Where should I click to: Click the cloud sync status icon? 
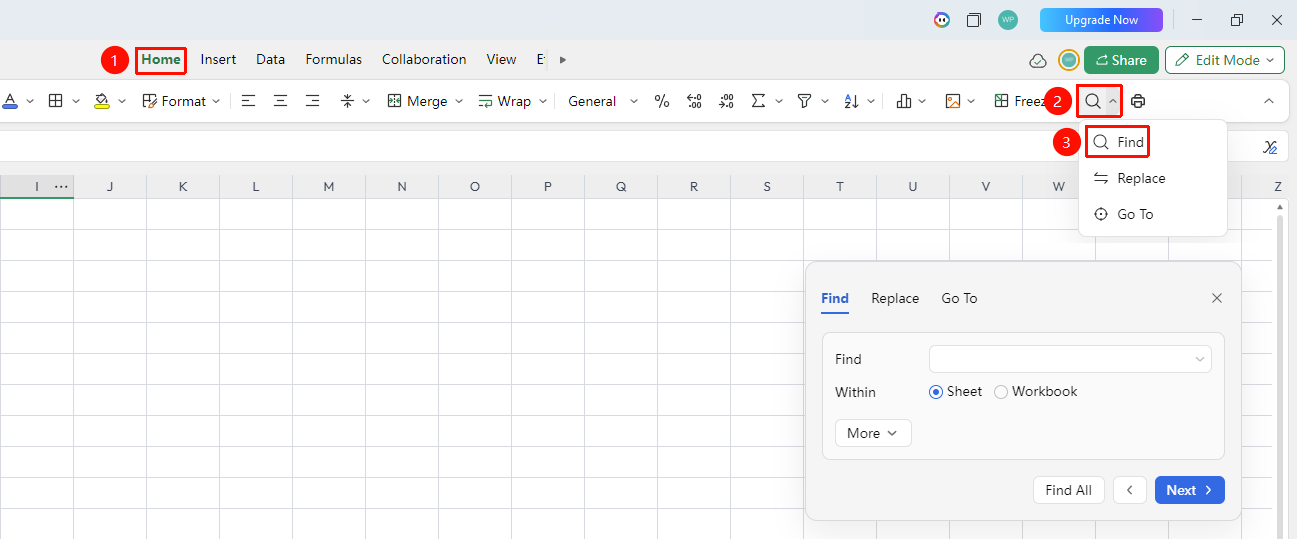(x=1038, y=61)
